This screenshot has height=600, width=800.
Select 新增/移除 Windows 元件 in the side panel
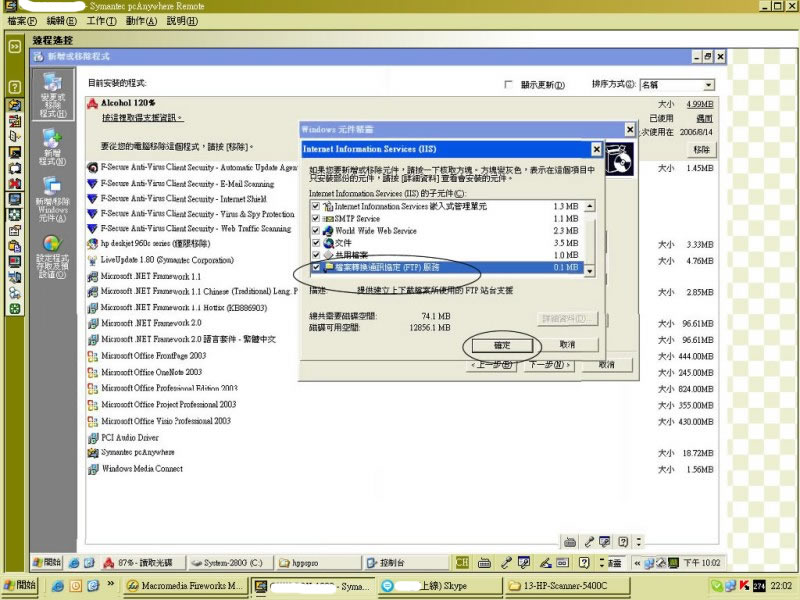click(53, 199)
